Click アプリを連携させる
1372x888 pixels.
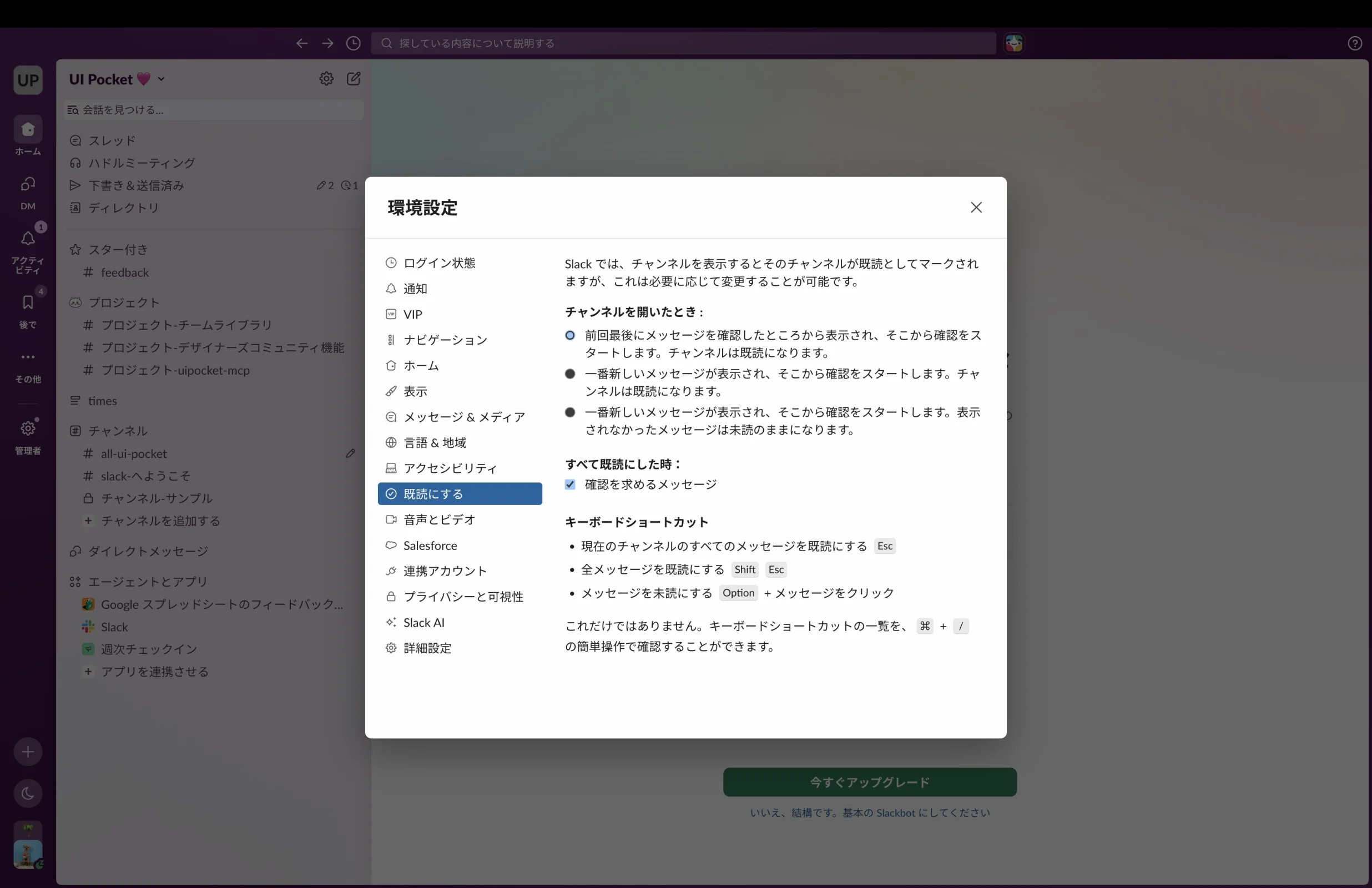pyautogui.click(x=213, y=672)
